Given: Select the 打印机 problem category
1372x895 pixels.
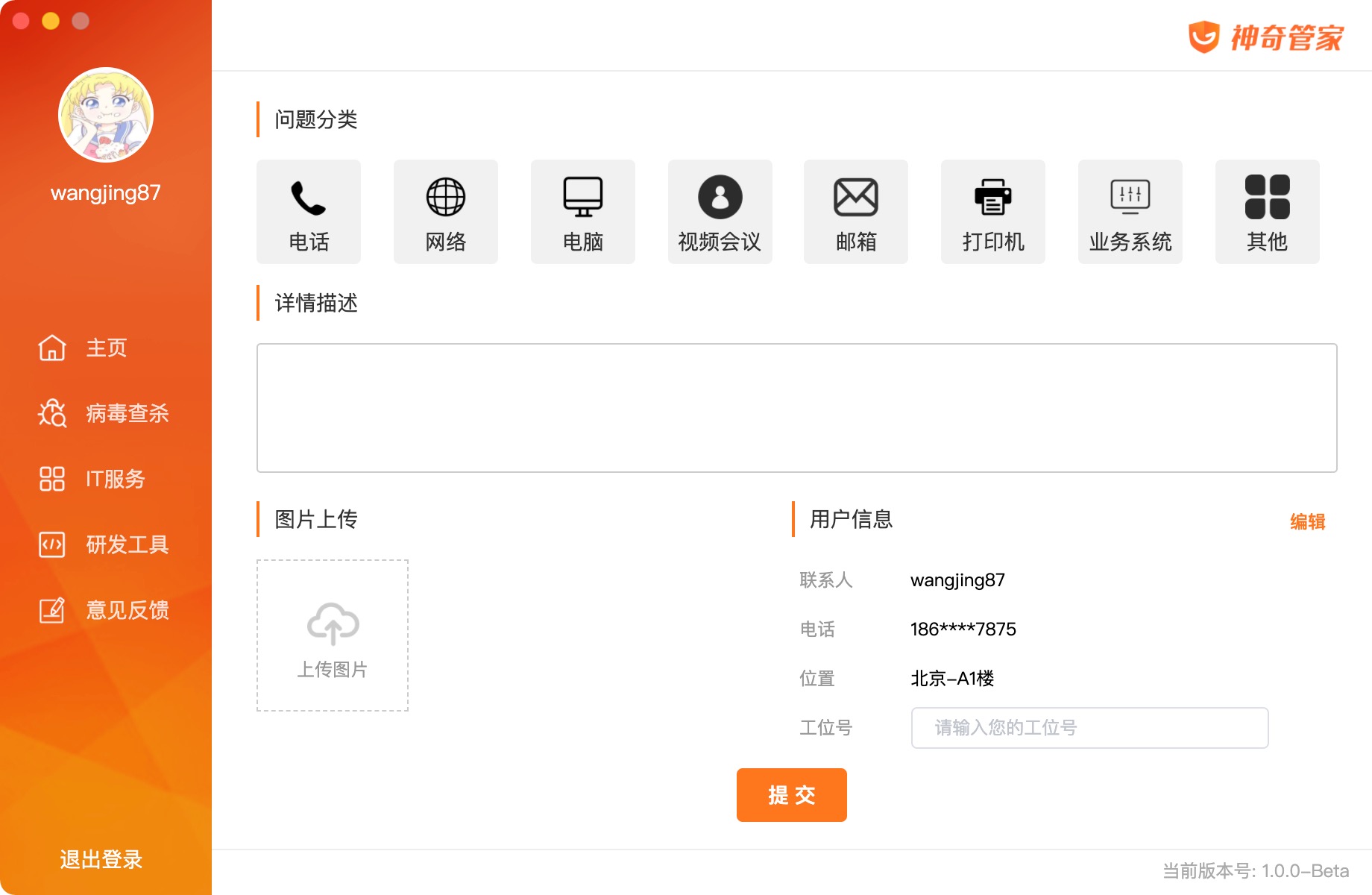Looking at the screenshot, I should click(992, 211).
